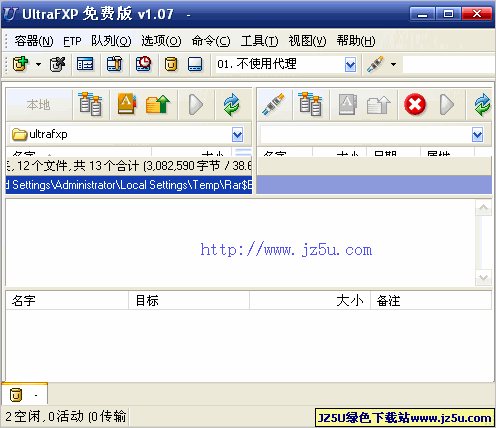Open the site manager list icon

coord(85,64)
